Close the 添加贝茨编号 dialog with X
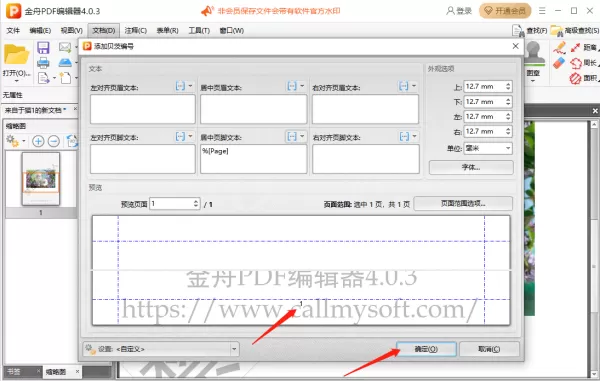 [x=515, y=46]
